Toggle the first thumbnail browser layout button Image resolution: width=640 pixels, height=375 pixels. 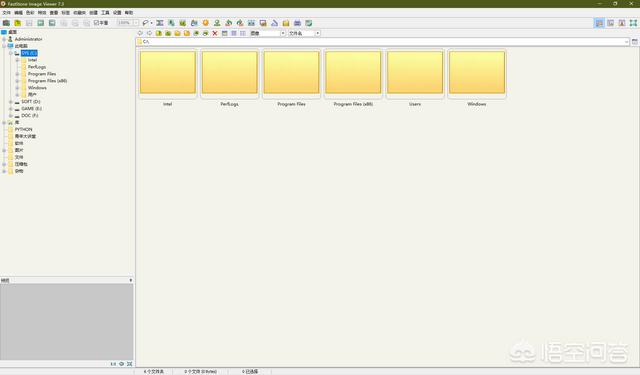[599, 23]
